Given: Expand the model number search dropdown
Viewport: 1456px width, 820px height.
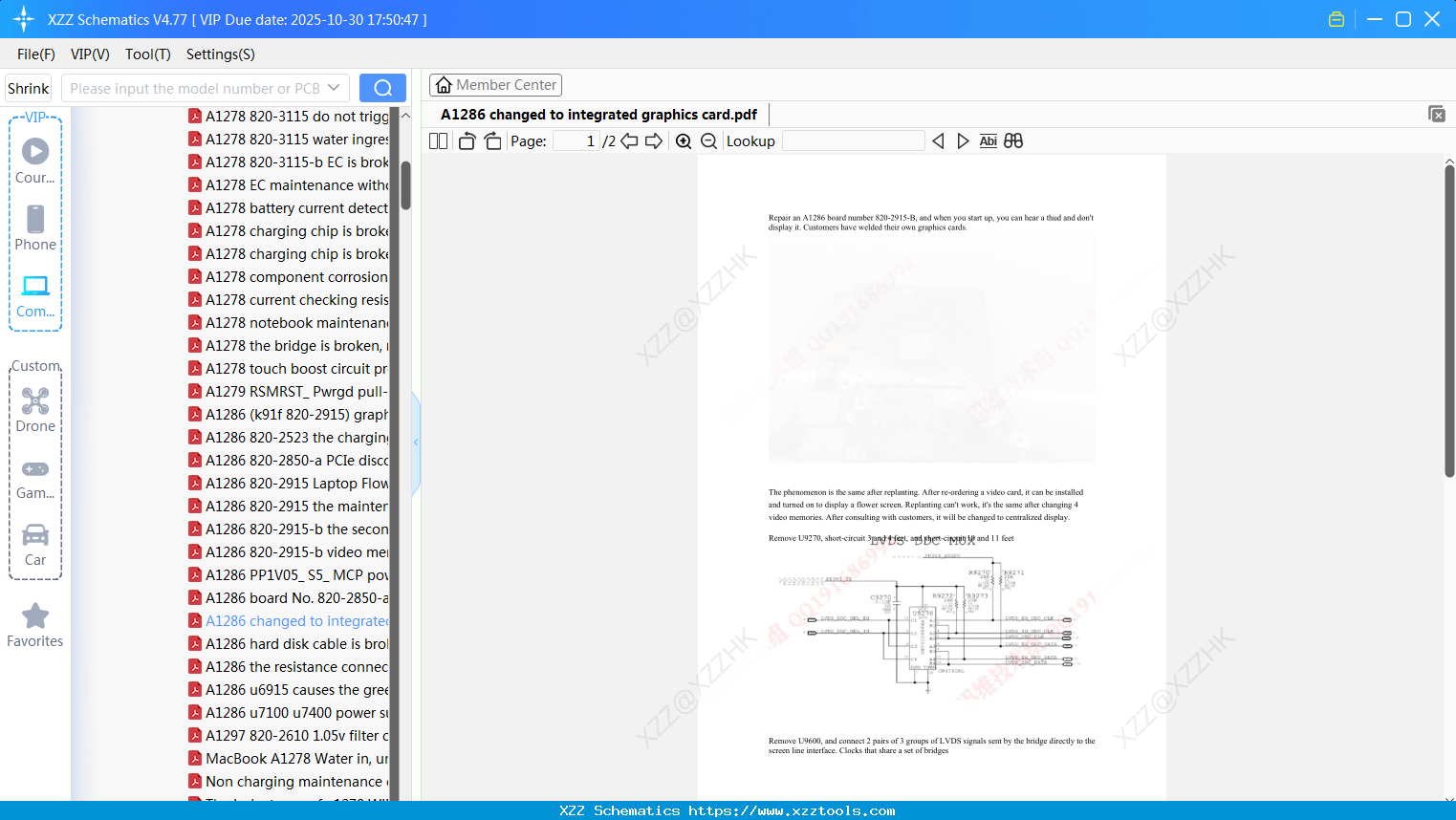Looking at the screenshot, I should [x=334, y=88].
